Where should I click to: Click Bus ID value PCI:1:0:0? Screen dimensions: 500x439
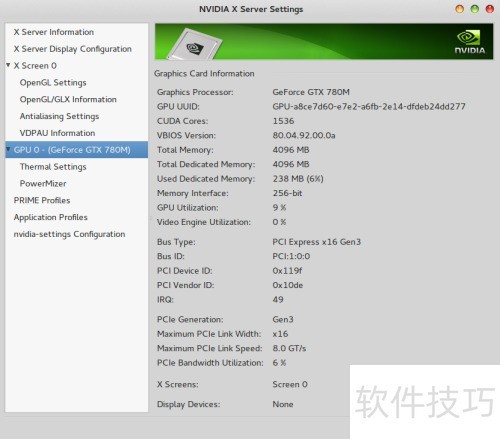click(291, 256)
